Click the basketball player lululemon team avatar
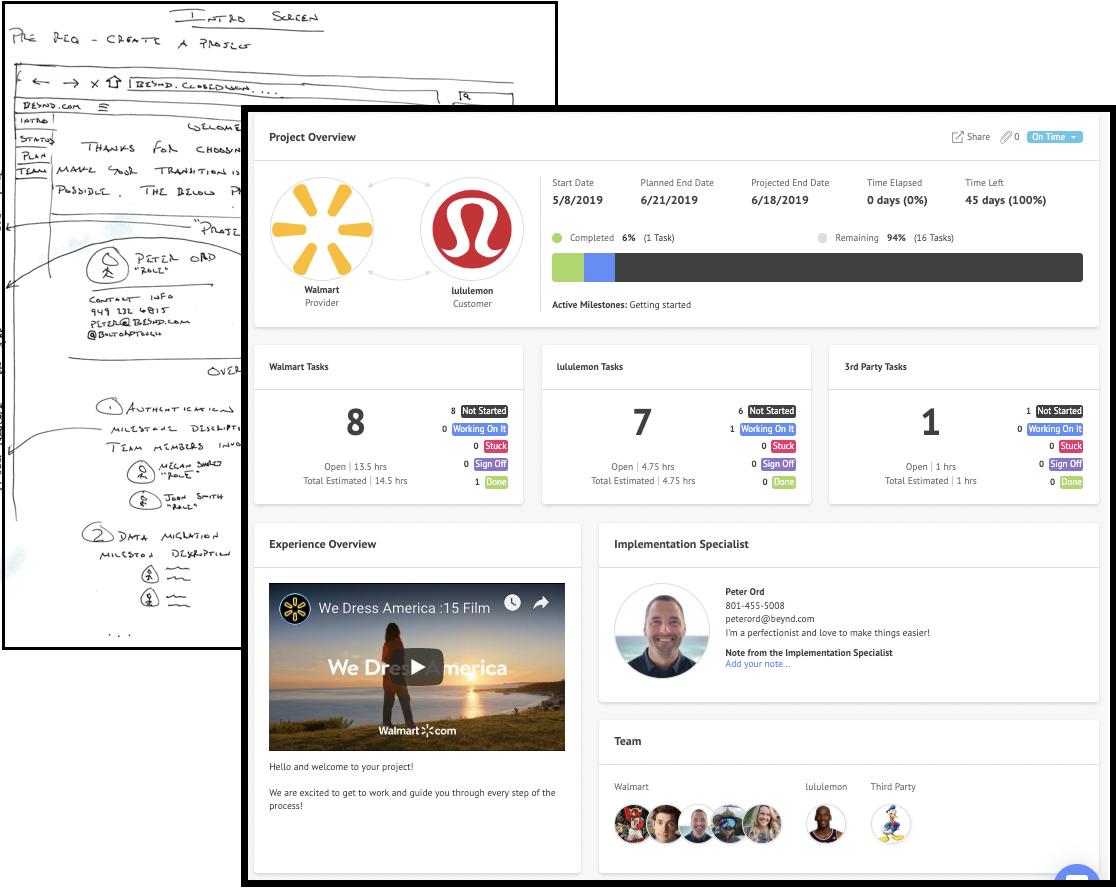This screenshot has width=1116, height=890. [x=826, y=824]
